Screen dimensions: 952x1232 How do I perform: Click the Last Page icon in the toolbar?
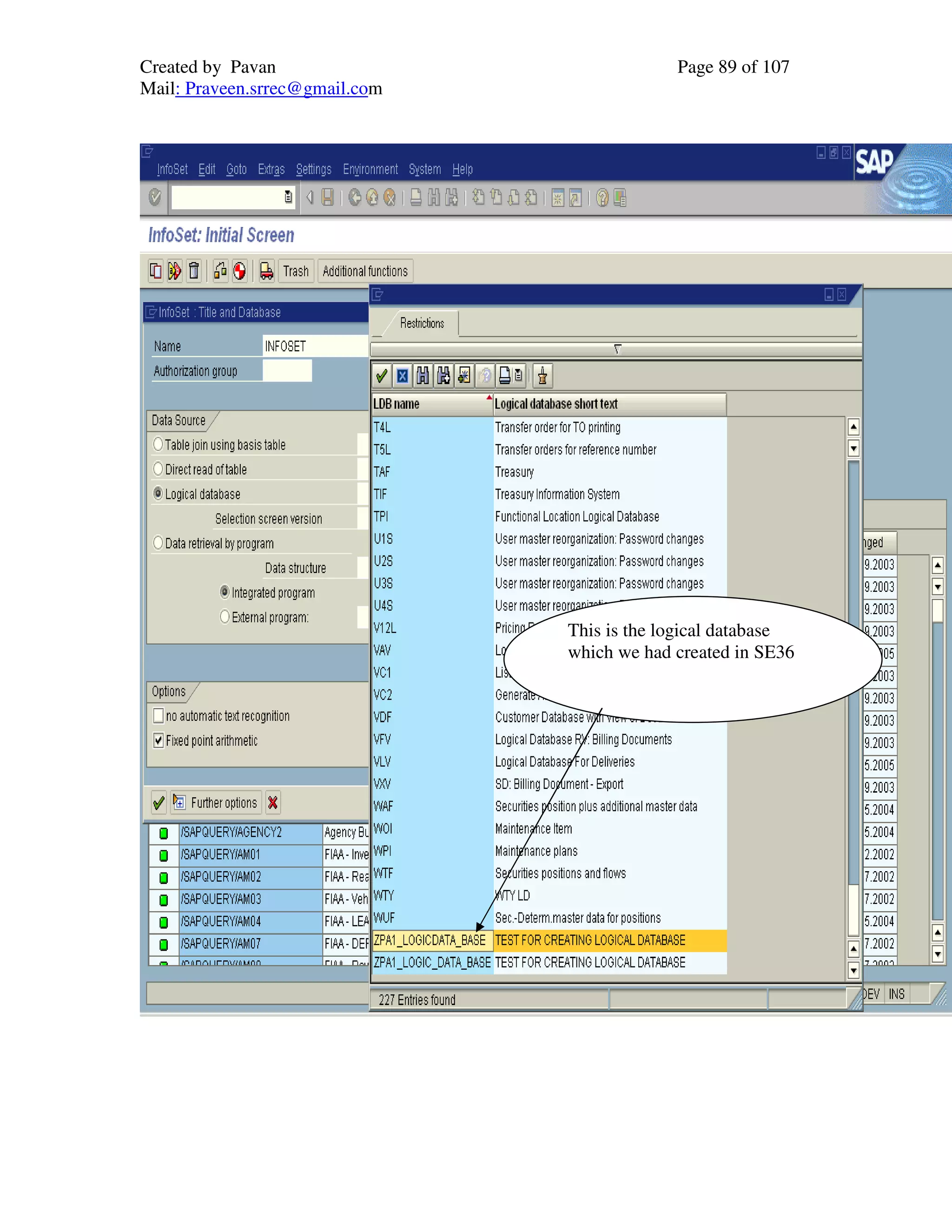click(531, 198)
